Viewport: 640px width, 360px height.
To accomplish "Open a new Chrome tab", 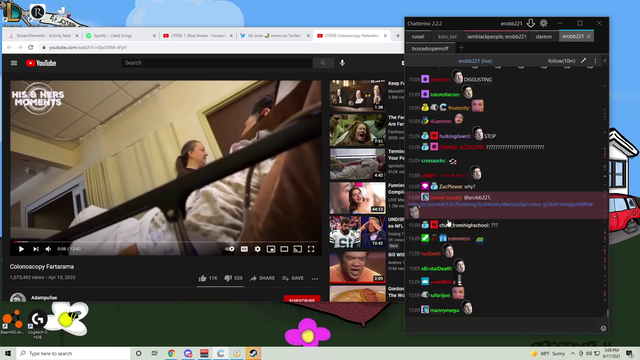I will [x=398, y=36].
